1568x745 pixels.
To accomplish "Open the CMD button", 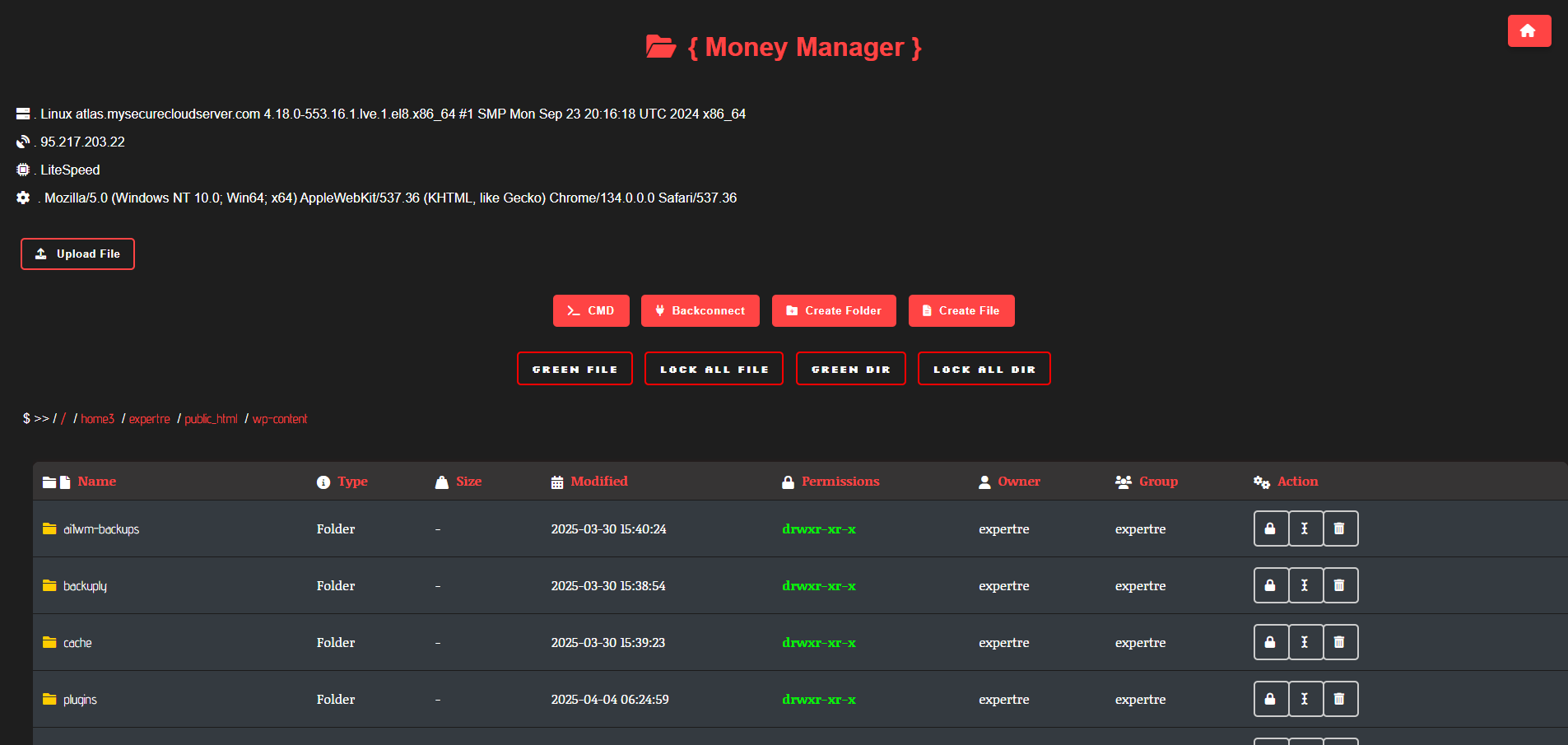I will [590, 311].
